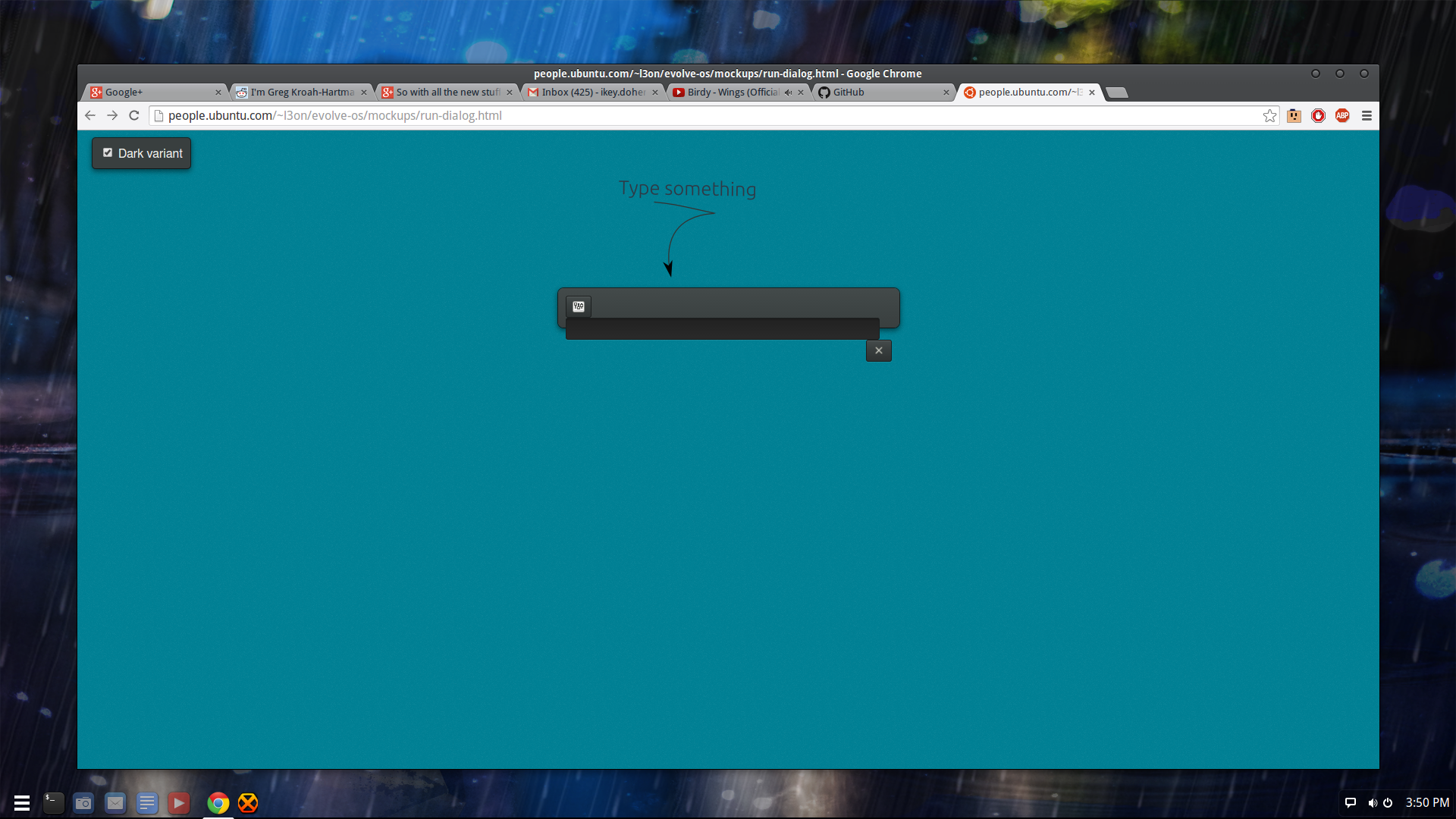1456x819 pixels.
Task: Toggle the Dark variant checkbox
Action: [108, 152]
